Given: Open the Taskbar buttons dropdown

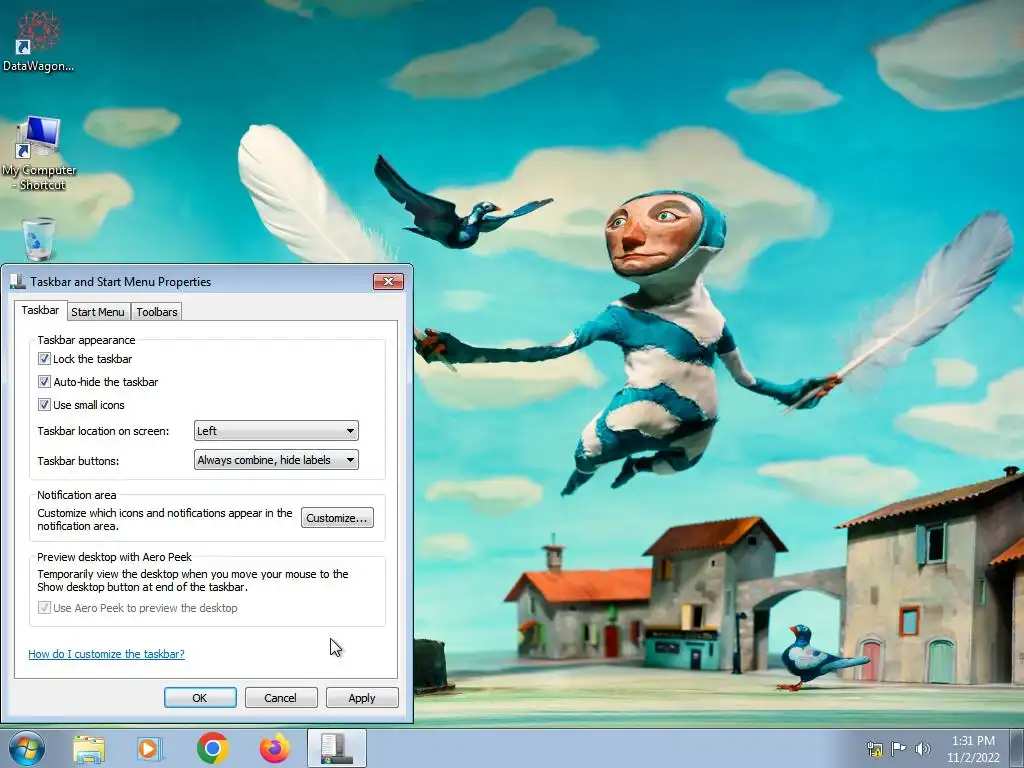Looking at the screenshot, I should click(x=276, y=460).
